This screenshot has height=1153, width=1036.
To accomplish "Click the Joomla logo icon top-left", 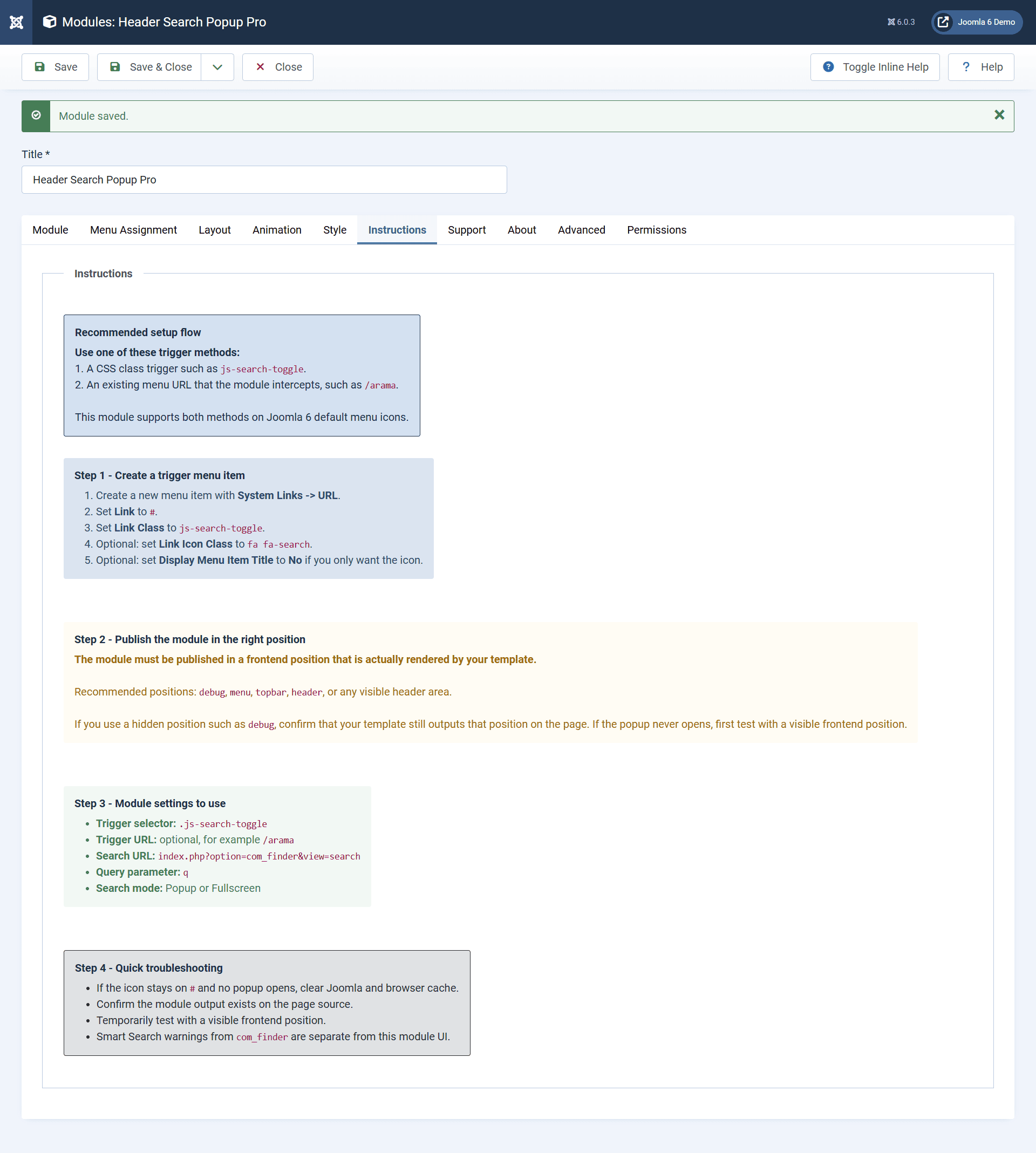I will point(16,22).
